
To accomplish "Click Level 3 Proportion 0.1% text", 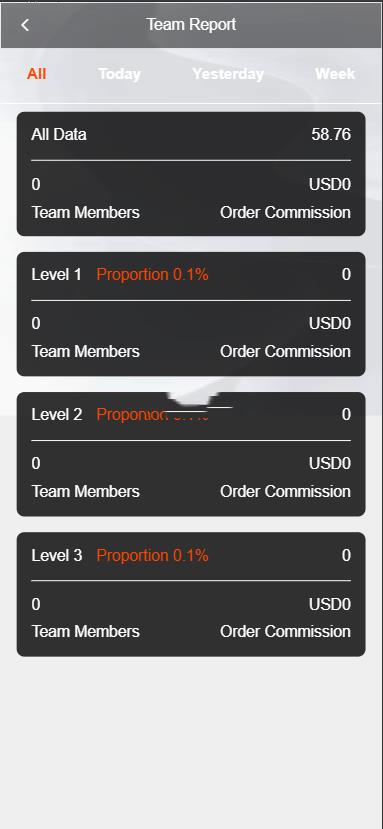I will click(x=152, y=555).
